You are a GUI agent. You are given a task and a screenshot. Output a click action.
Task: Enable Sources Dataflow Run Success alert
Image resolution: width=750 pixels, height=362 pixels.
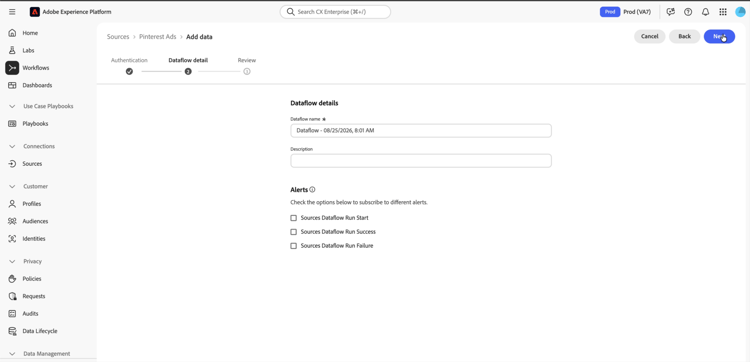(x=294, y=232)
